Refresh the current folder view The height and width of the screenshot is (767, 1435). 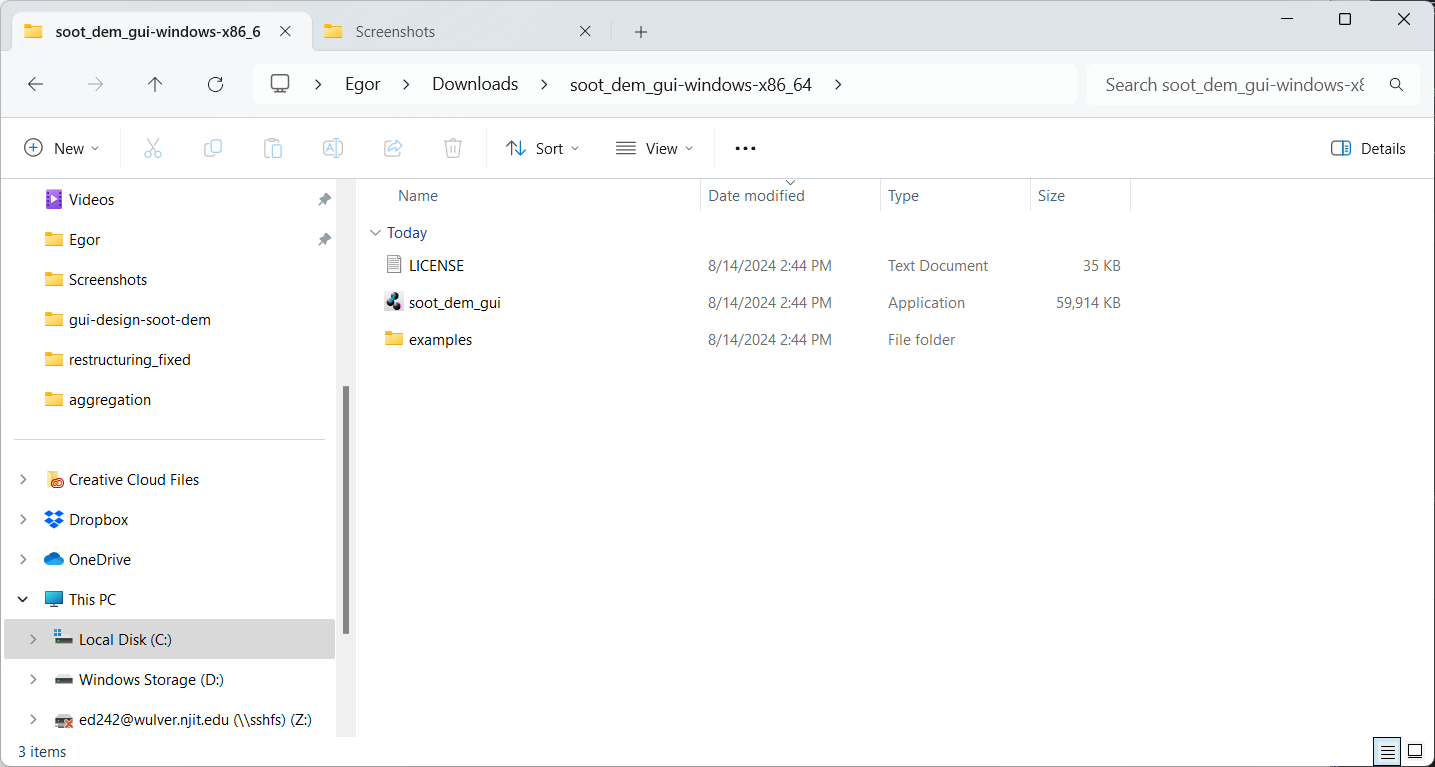pos(215,85)
